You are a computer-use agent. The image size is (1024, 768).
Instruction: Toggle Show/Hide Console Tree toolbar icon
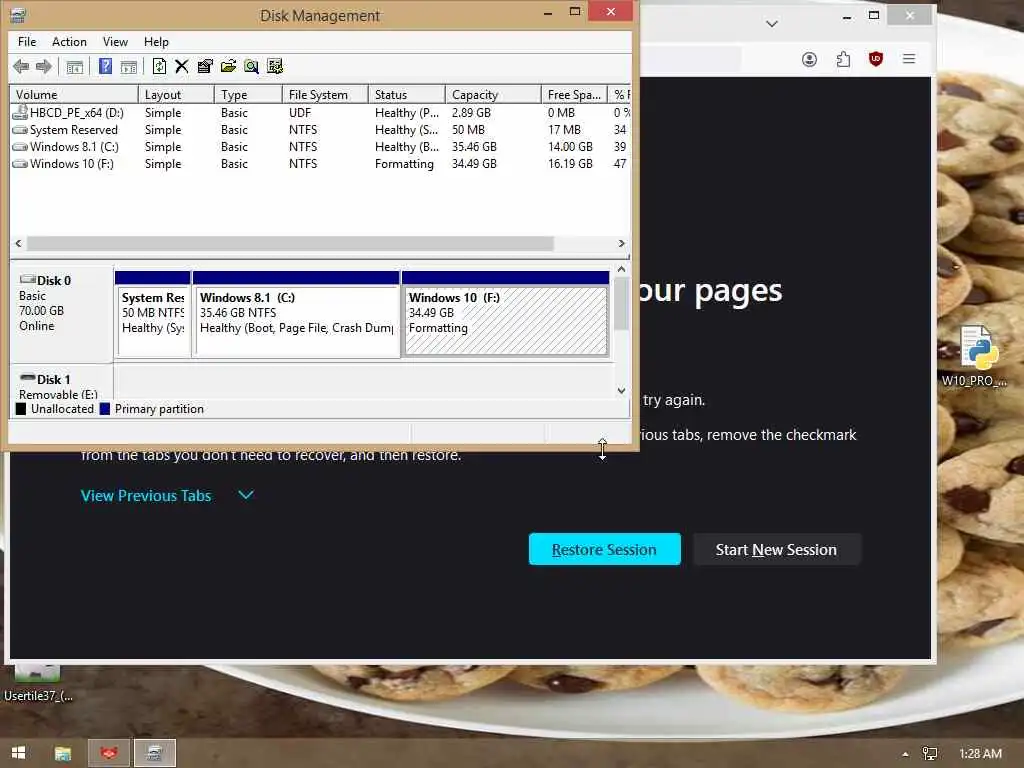tap(75, 66)
